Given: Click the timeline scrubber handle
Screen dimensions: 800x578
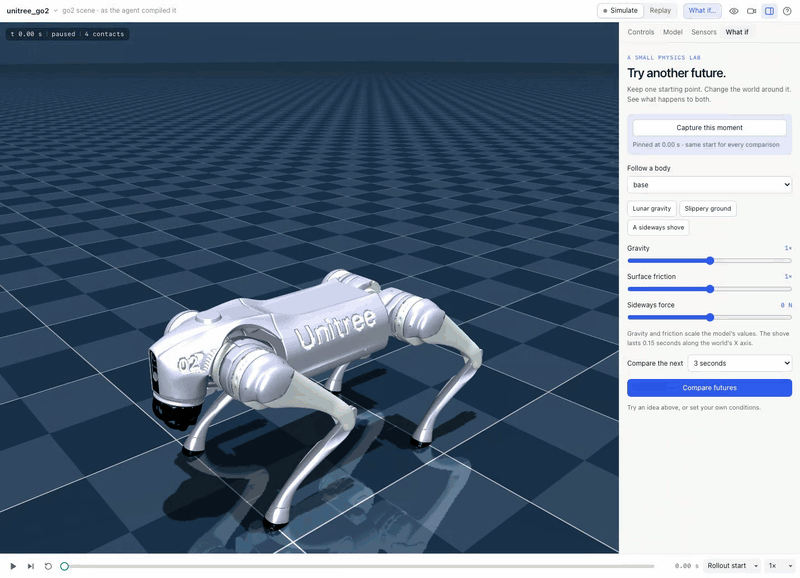Looking at the screenshot, I should click(64, 566).
